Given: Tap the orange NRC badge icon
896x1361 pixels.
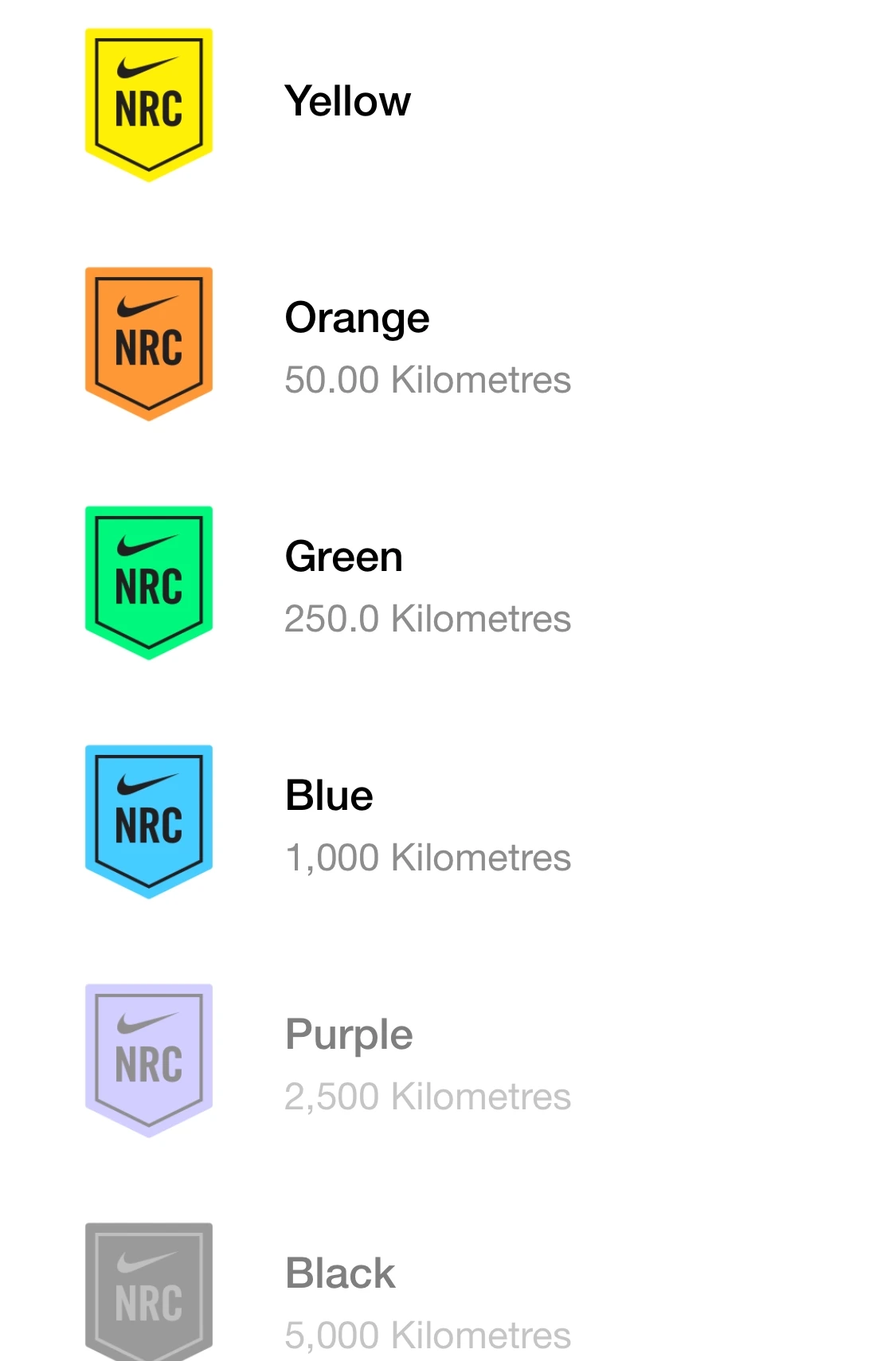Looking at the screenshot, I should (x=149, y=342).
